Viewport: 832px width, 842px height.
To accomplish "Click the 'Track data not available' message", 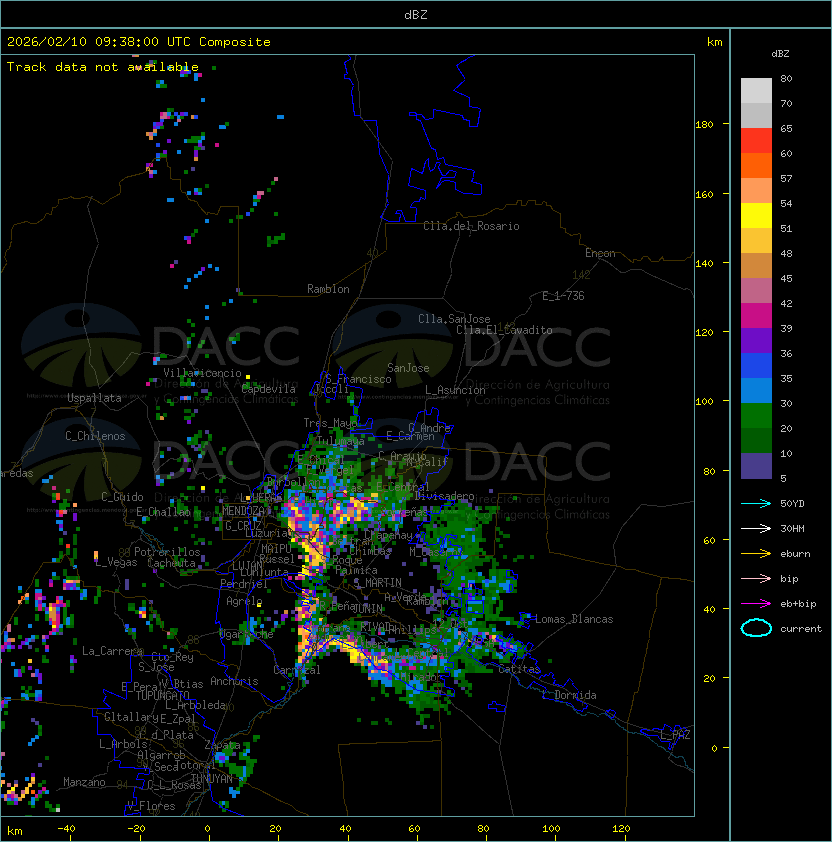I will 103,67.
